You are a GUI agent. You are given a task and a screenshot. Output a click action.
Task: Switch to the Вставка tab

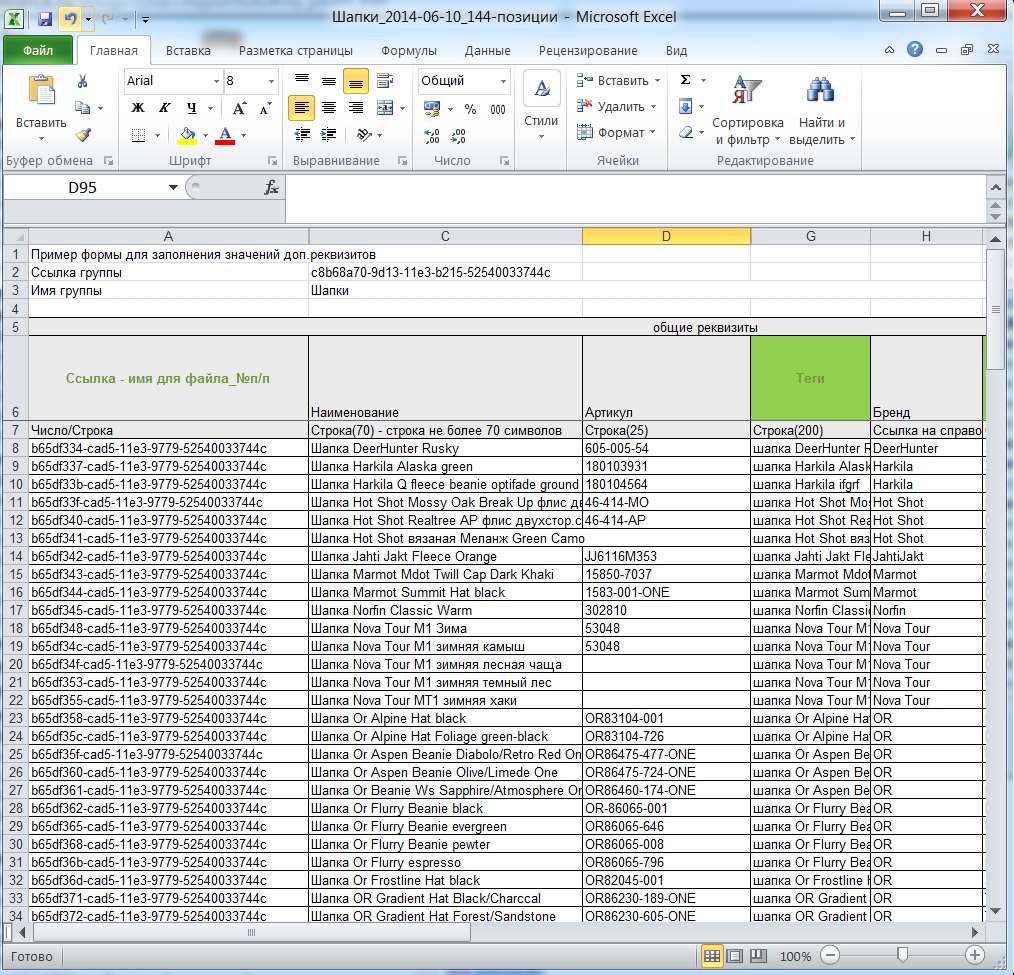[188, 50]
